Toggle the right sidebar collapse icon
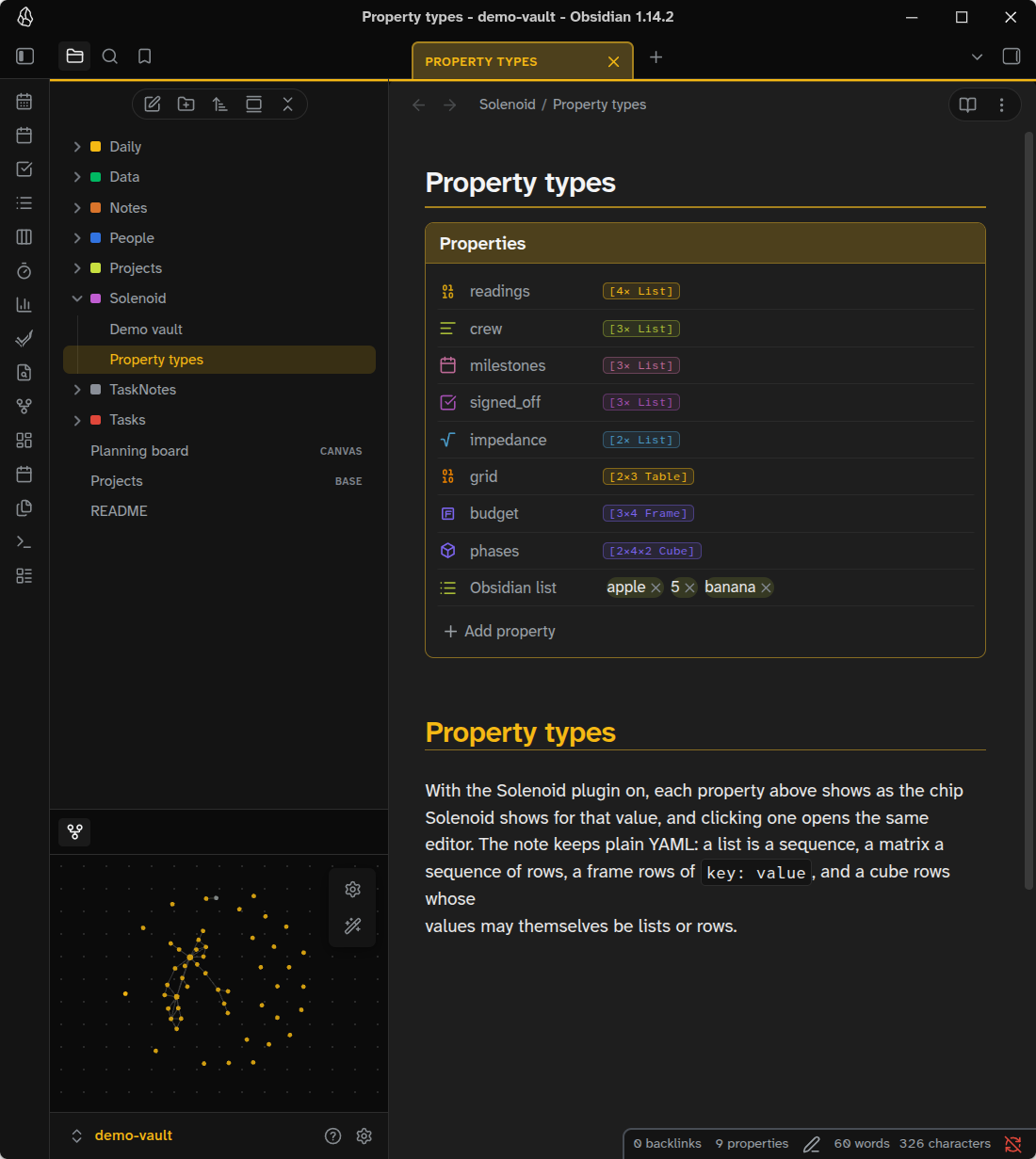This screenshot has height=1159, width=1036. pos(1012,56)
